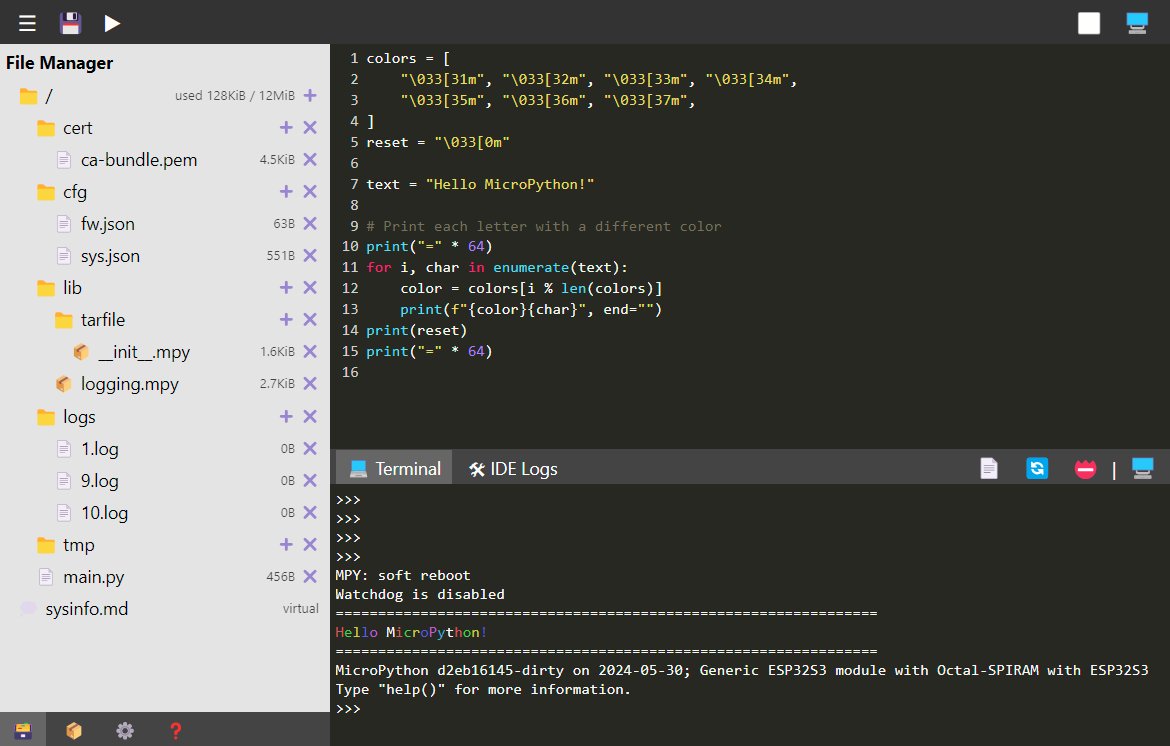Click the blue refresh icon in terminal toolbar
Image resolution: width=1170 pixels, height=746 pixels.
pyautogui.click(x=1037, y=468)
